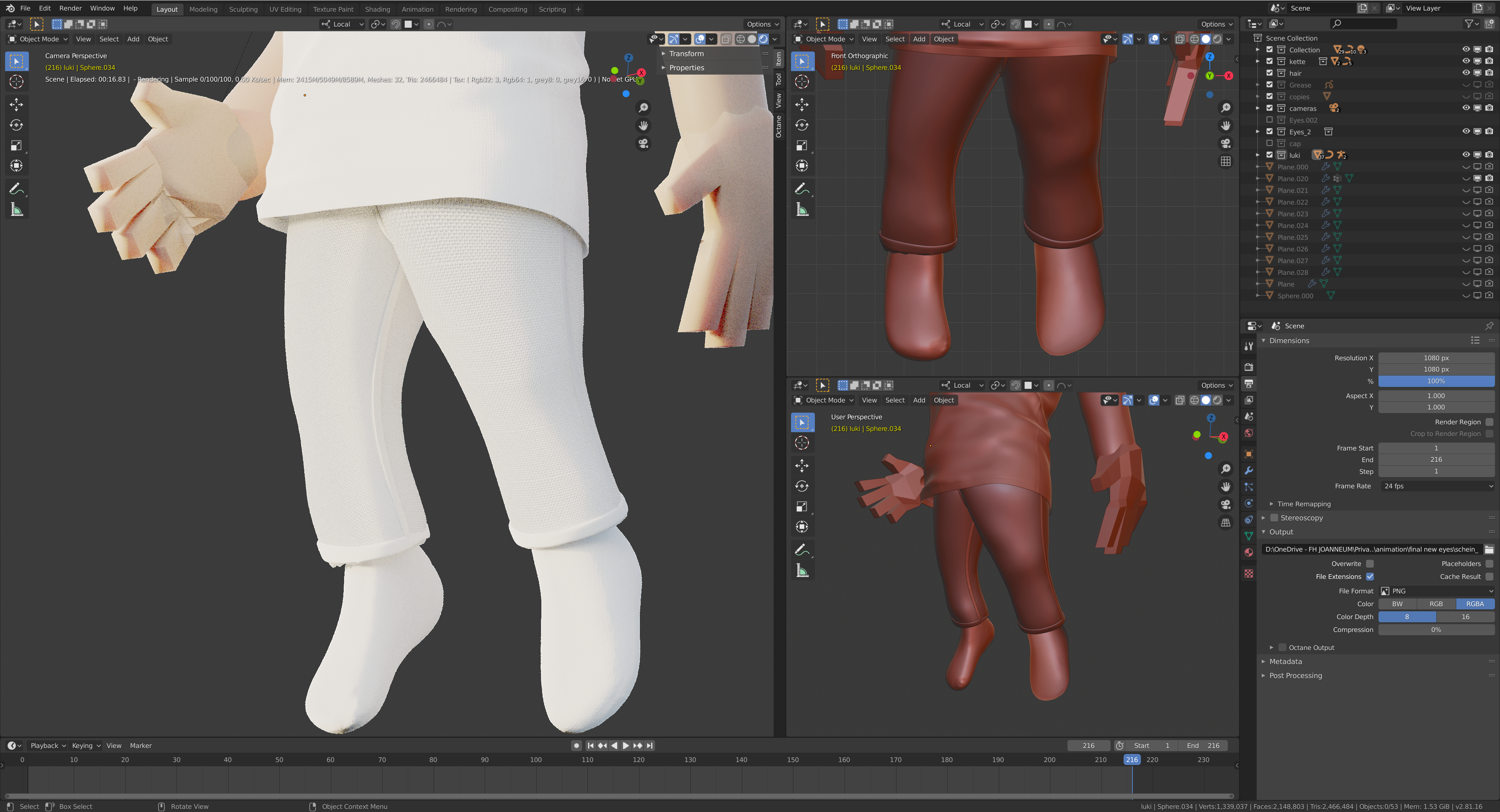Open the Frame Rate dropdown
Image resolution: width=1500 pixels, height=812 pixels.
pyautogui.click(x=1436, y=486)
